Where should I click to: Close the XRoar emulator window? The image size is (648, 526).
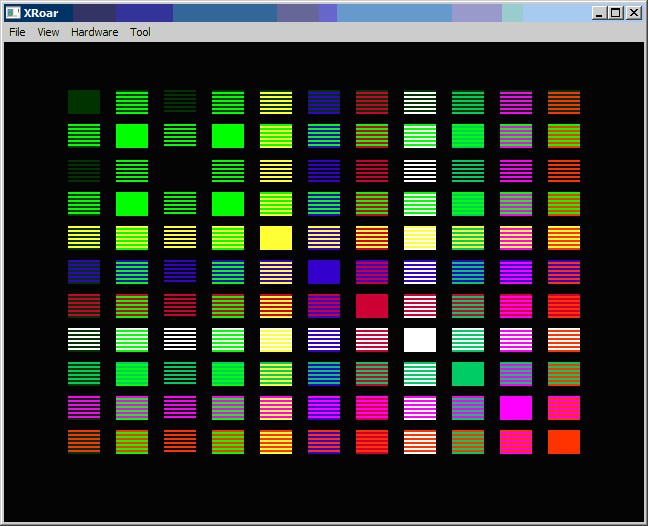(x=633, y=13)
